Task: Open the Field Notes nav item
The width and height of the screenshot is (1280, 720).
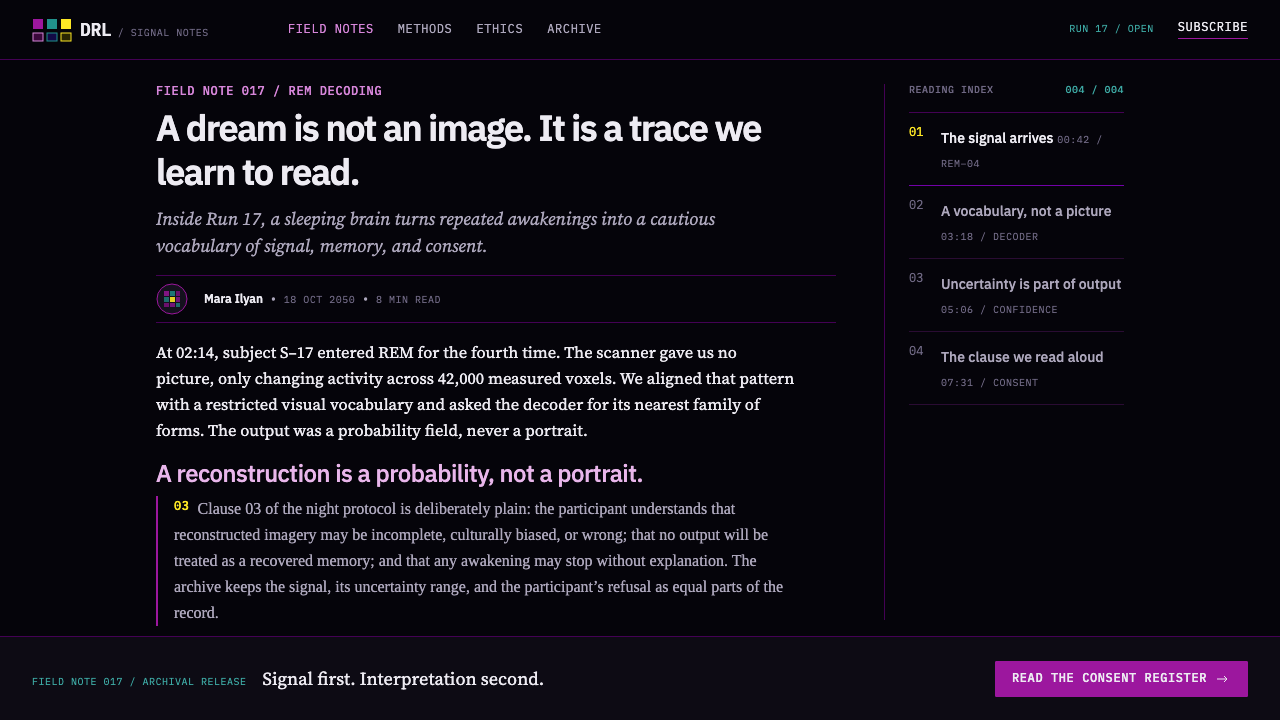Action: click(x=331, y=29)
